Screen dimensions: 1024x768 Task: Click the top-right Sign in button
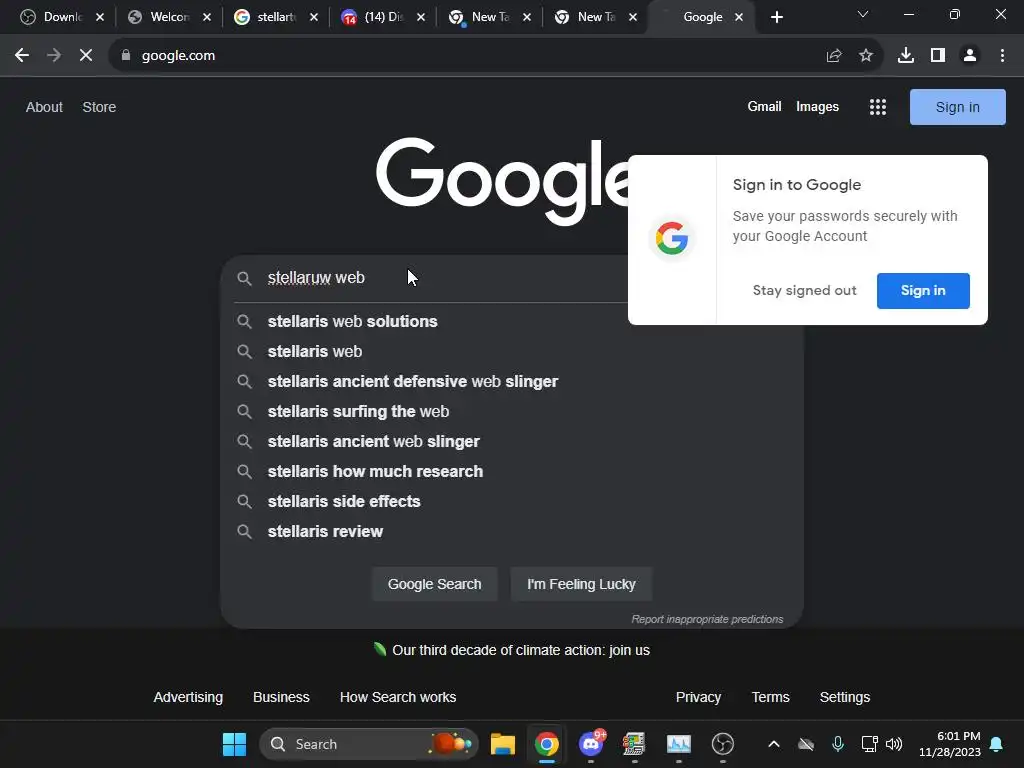pyautogui.click(x=957, y=107)
